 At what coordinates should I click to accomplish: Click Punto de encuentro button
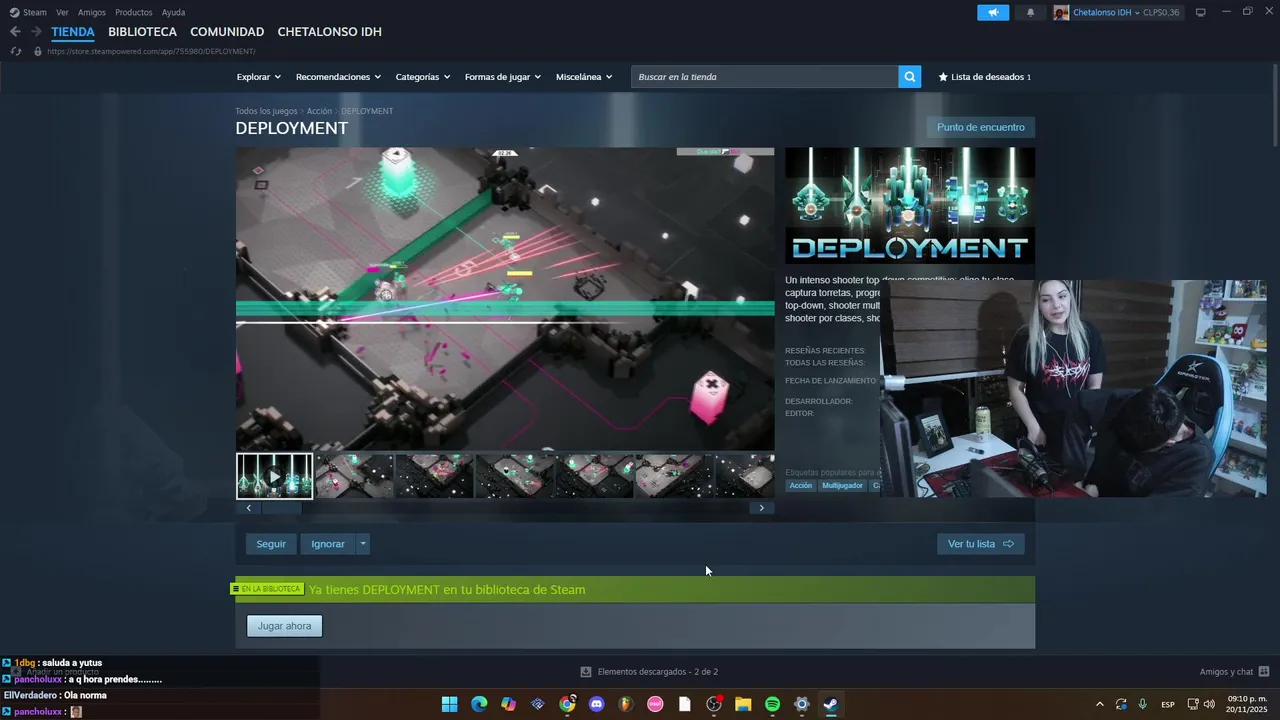pos(981,127)
